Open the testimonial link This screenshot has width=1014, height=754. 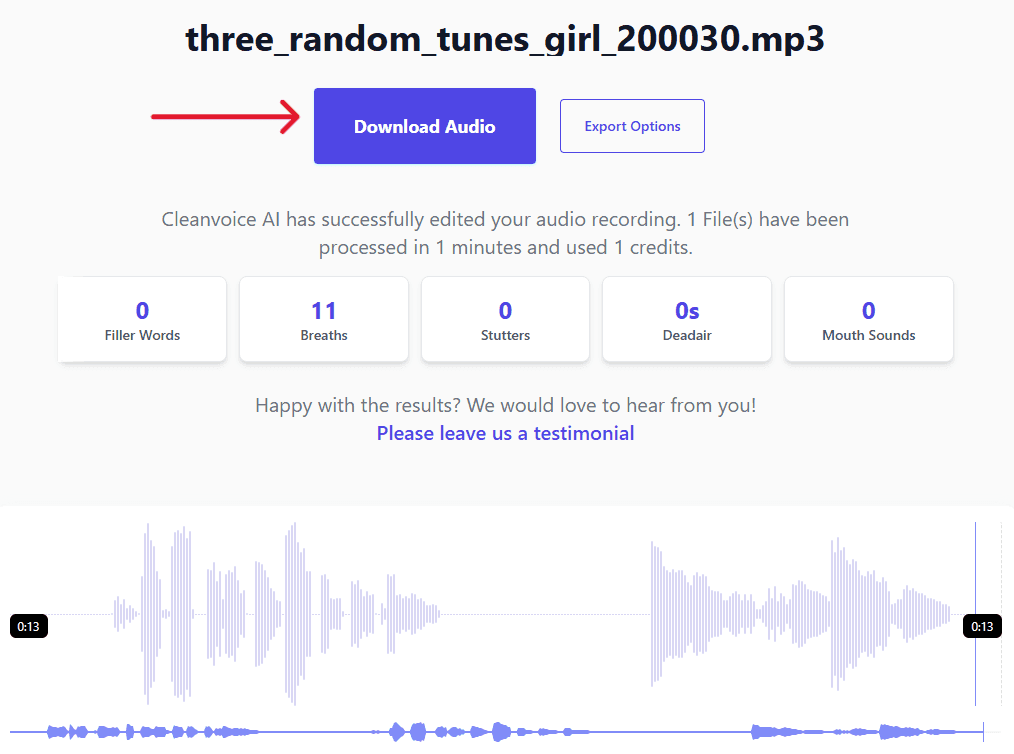(x=505, y=433)
